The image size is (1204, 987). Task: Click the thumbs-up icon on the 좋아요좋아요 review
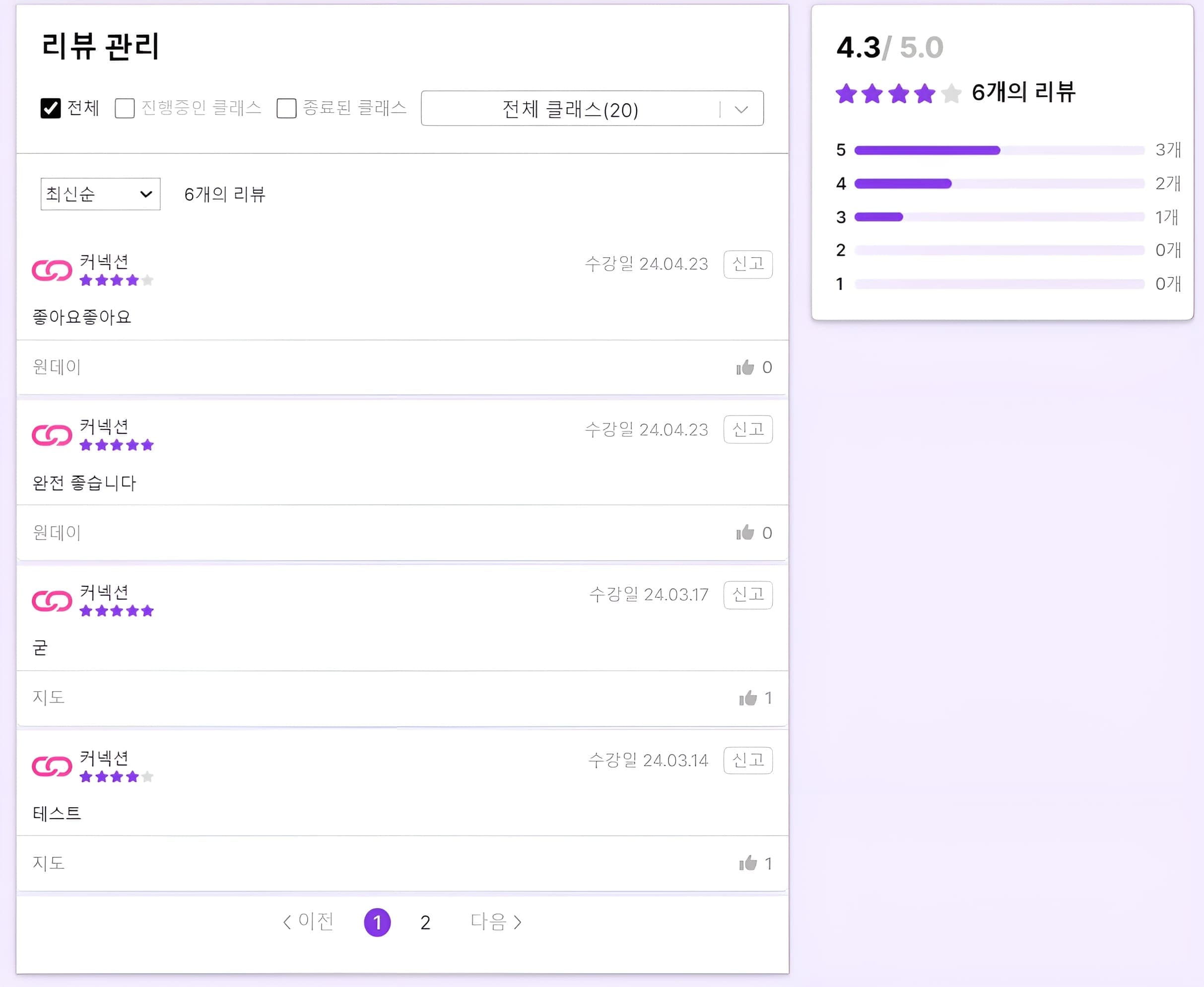coord(745,367)
